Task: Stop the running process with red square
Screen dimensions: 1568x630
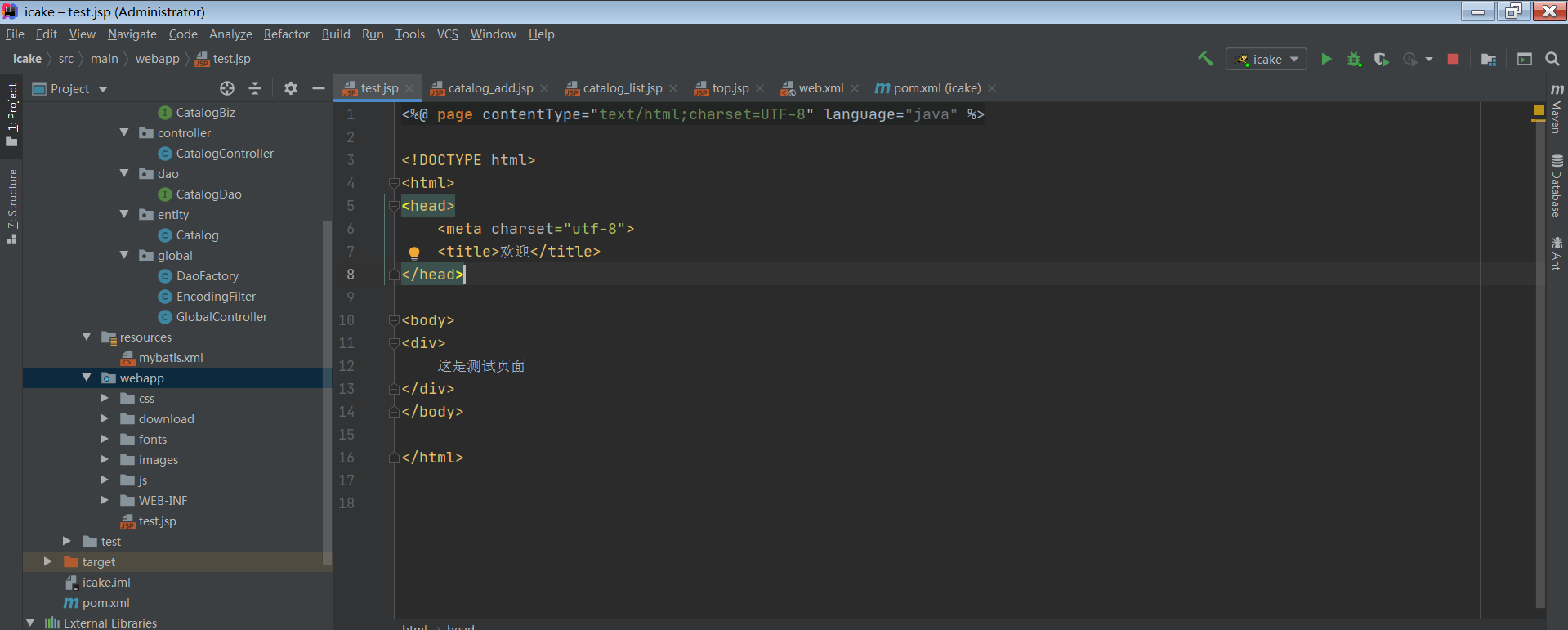Action: pos(1452,59)
